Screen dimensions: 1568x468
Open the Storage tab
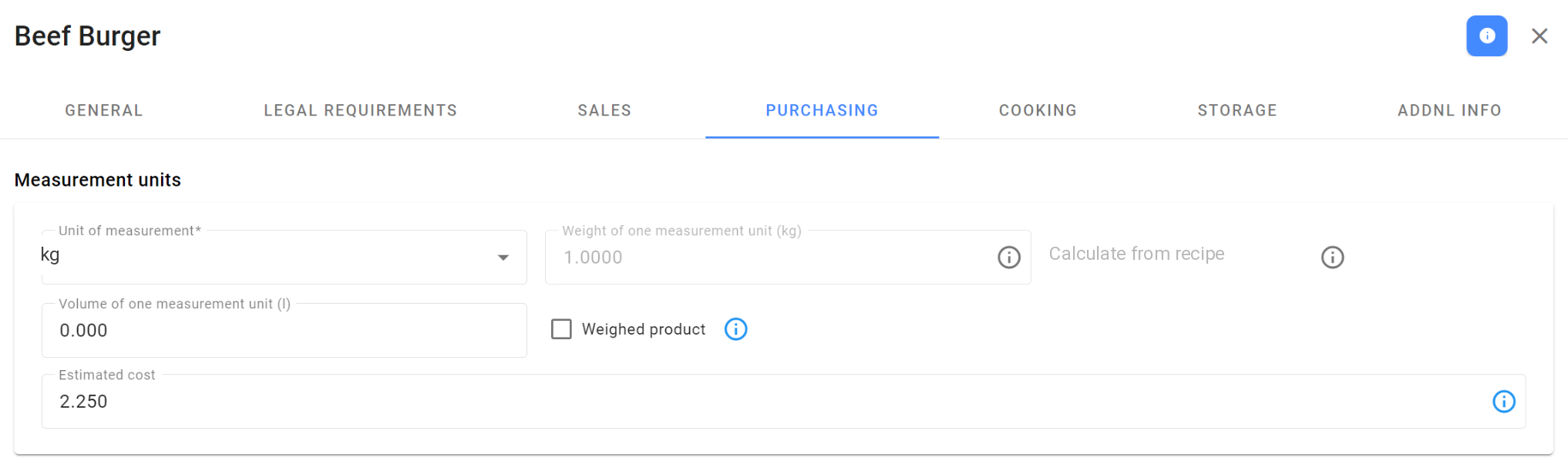click(x=1237, y=110)
